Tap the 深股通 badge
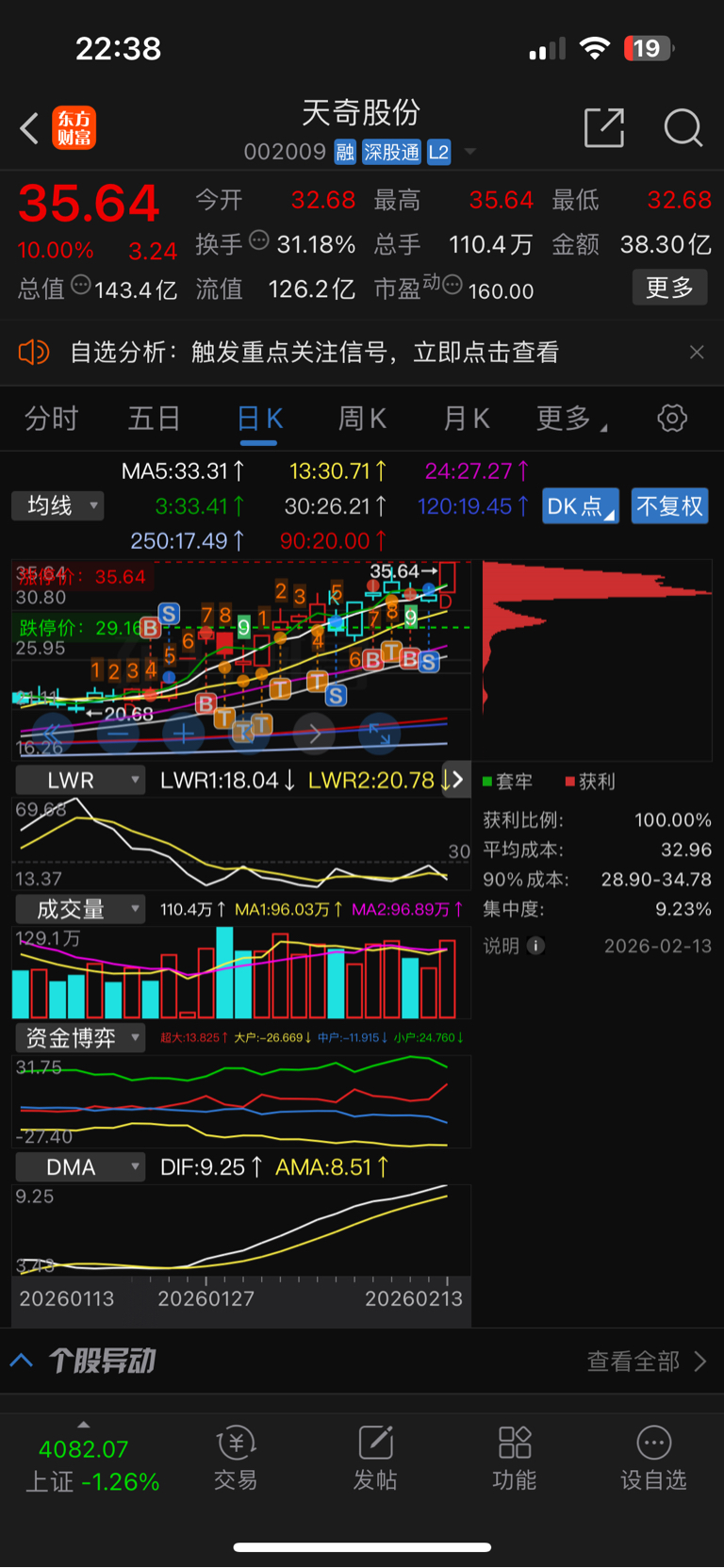The image size is (724, 1568). click(x=391, y=152)
